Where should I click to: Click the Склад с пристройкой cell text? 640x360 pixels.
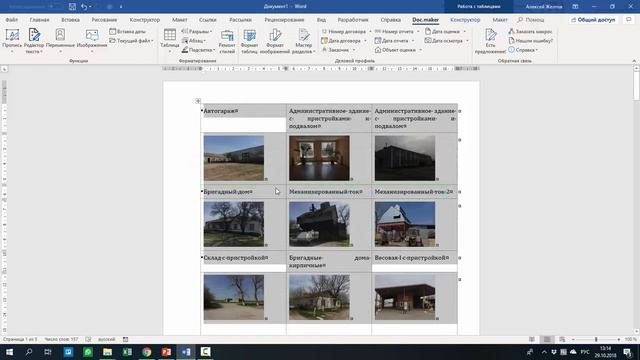pyautogui.click(x=236, y=258)
